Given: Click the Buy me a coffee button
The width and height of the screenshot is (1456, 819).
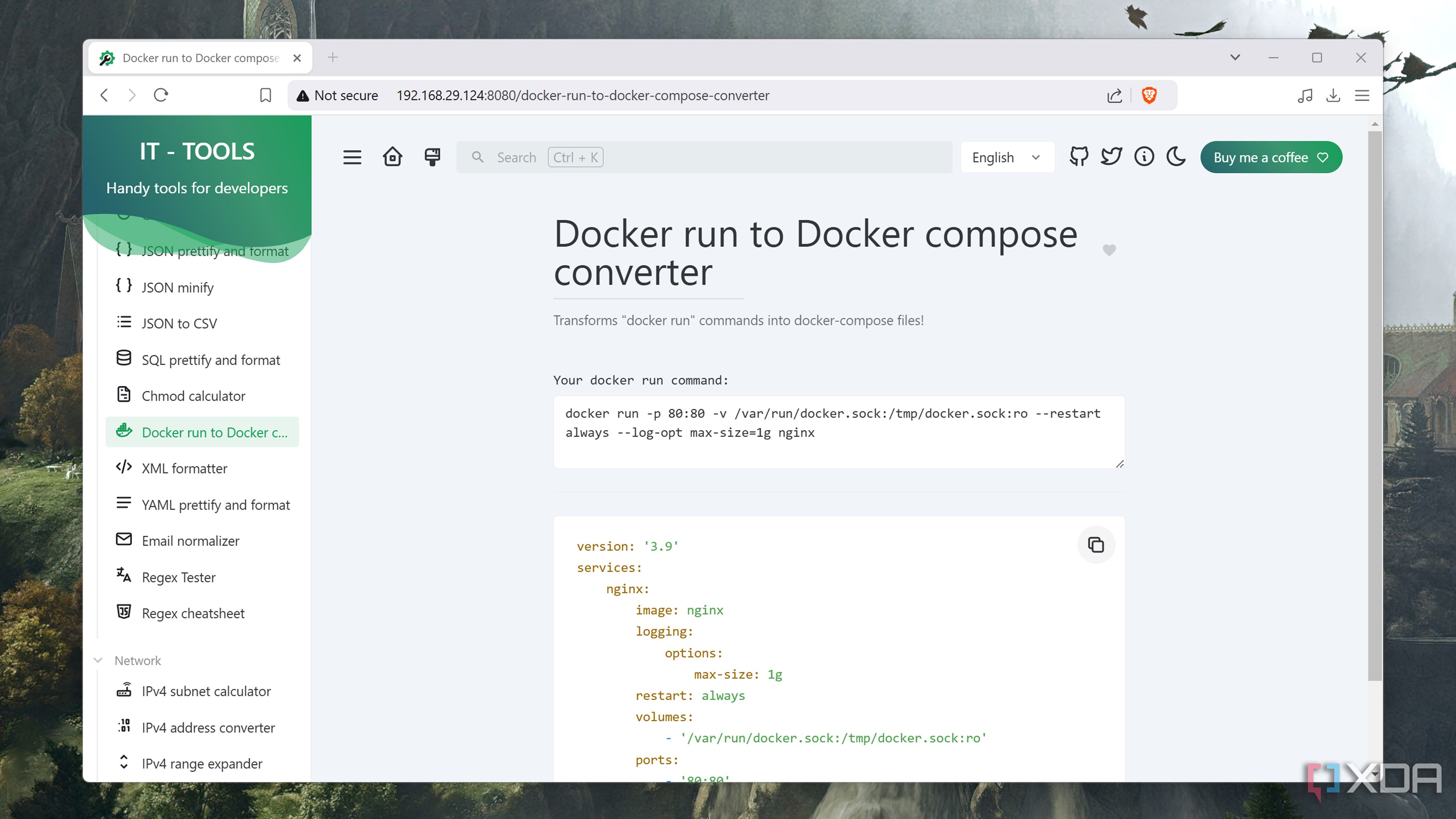Looking at the screenshot, I should pyautogui.click(x=1271, y=157).
